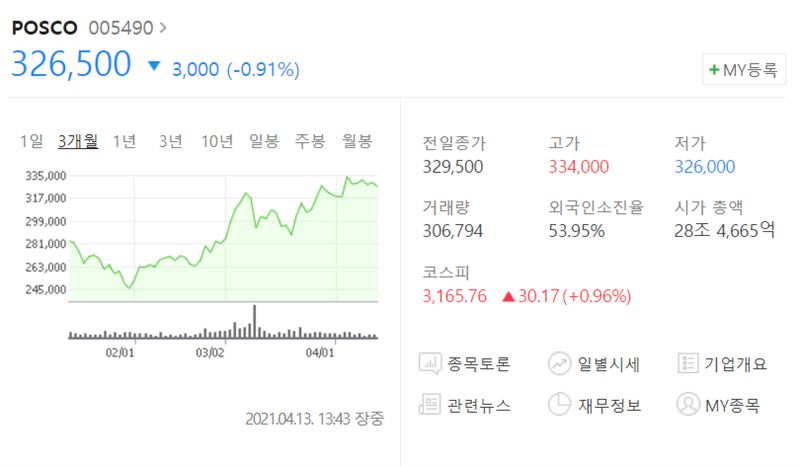This screenshot has height=467, width=800.
Task: Open the 일별시세 daily price icon
Action: pos(560,363)
